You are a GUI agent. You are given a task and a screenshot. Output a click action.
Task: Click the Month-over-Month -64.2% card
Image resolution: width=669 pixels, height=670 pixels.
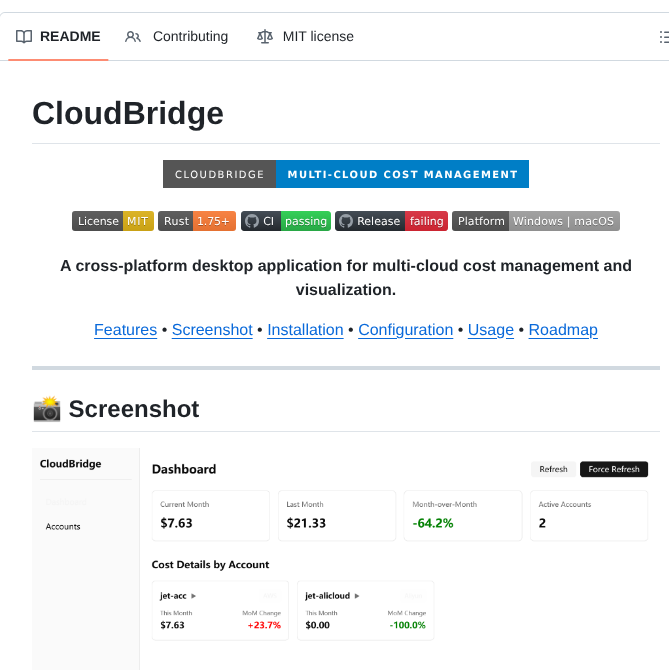click(x=463, y=516)
